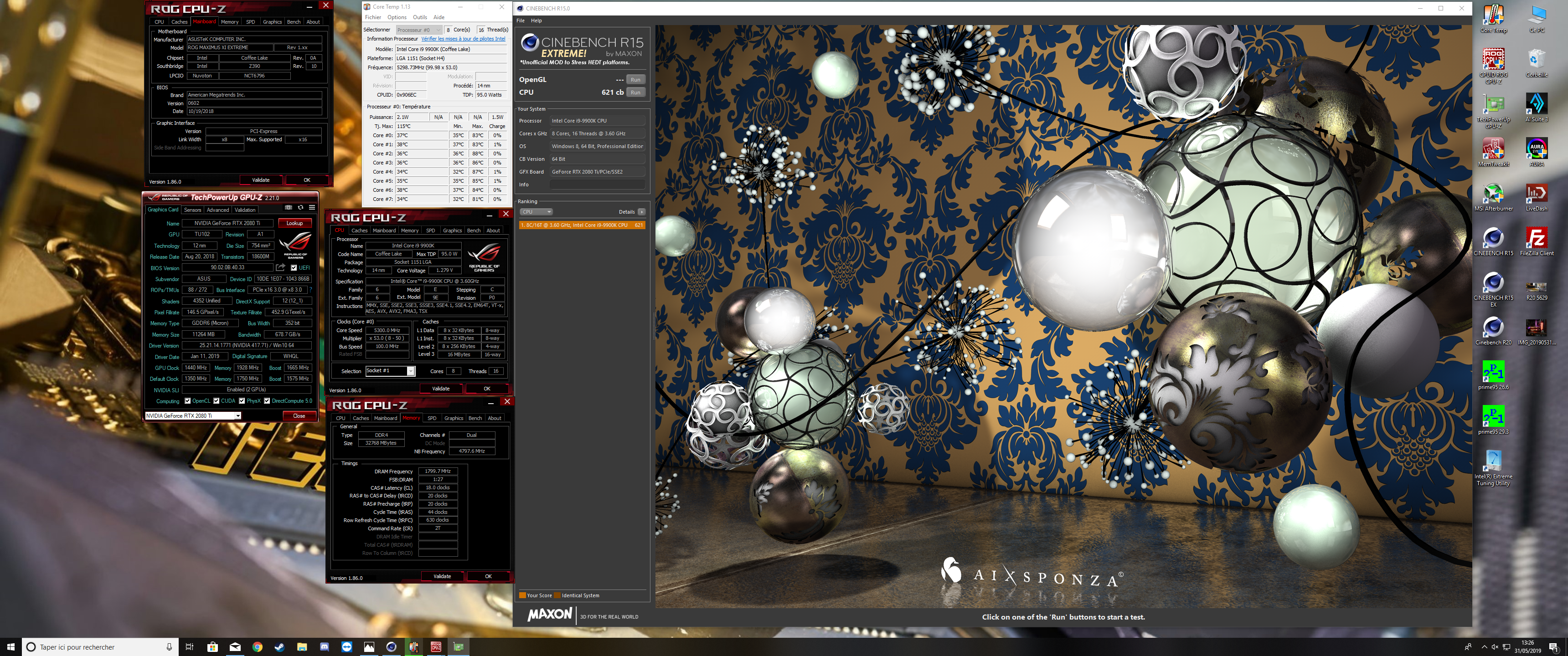Click the Windows search box
1568x656 pixels.
click(100, 647)
